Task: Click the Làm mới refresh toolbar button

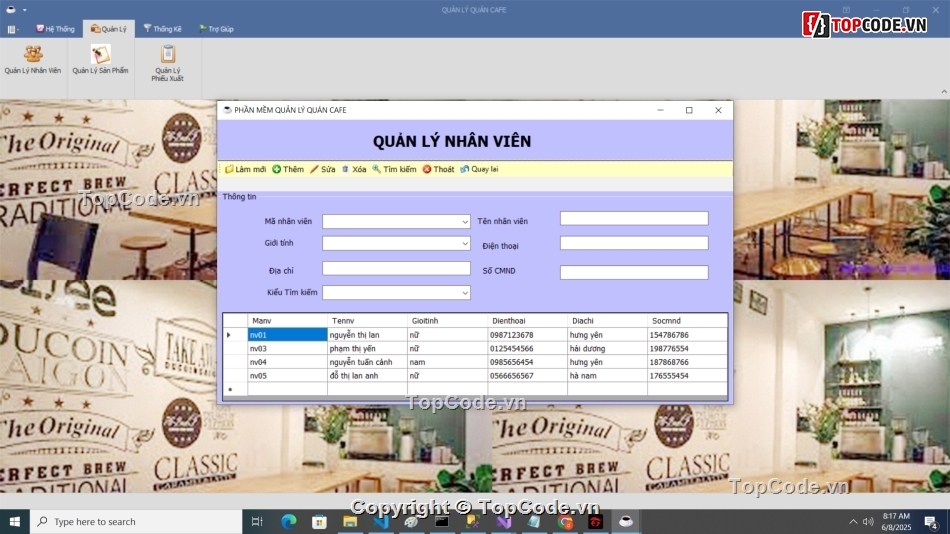Action: [245, 169]
